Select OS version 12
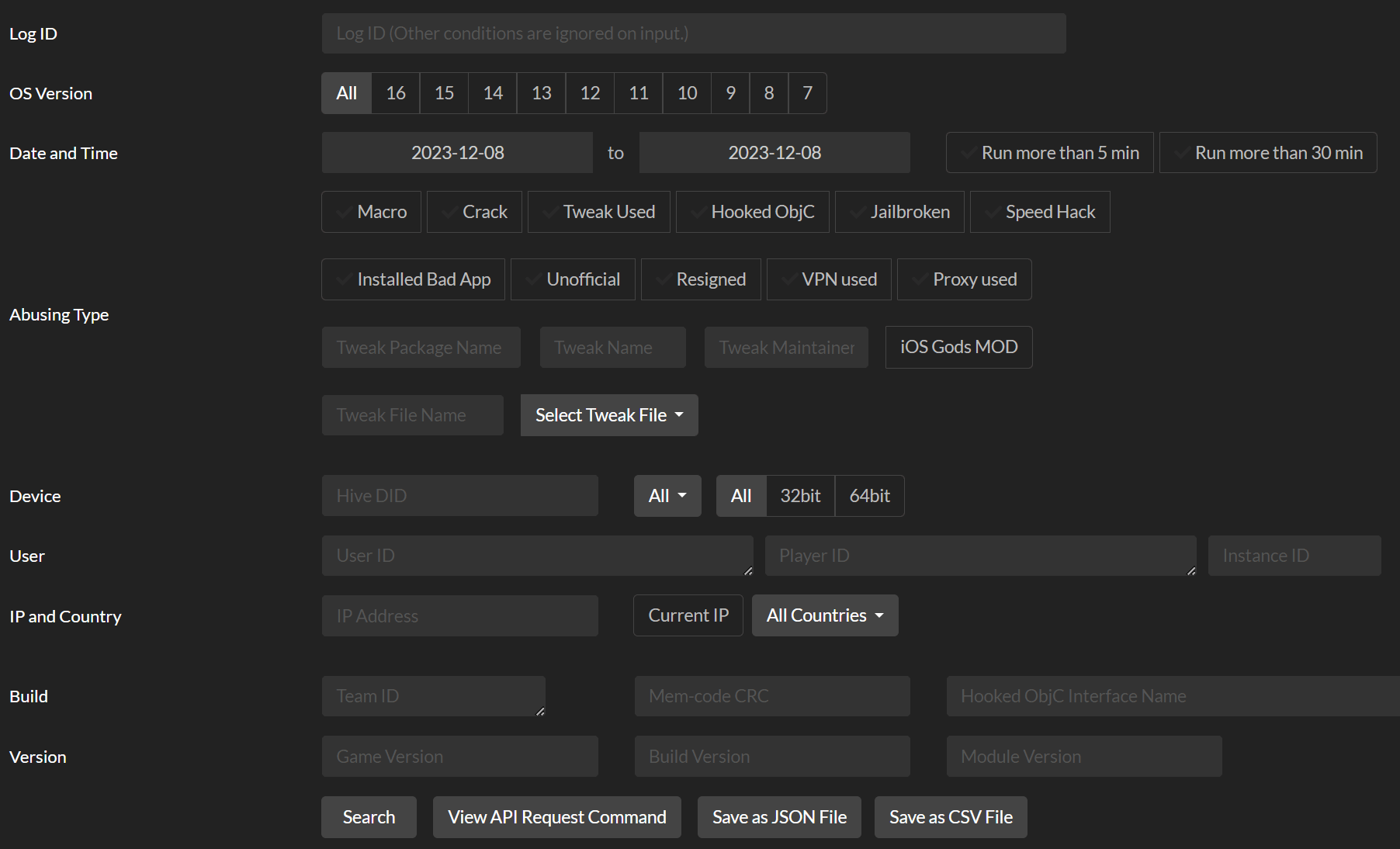 pos(590,93)
